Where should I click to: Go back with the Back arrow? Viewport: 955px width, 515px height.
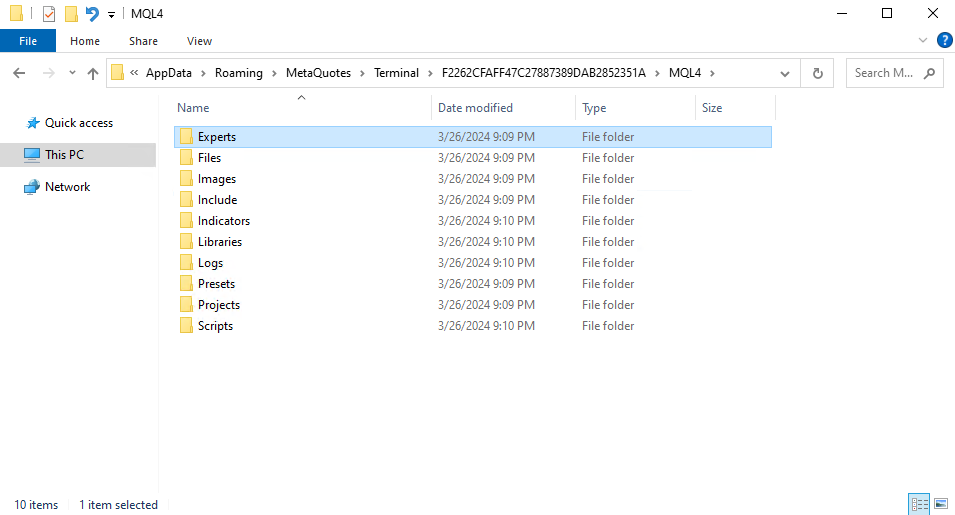[19, 73]
